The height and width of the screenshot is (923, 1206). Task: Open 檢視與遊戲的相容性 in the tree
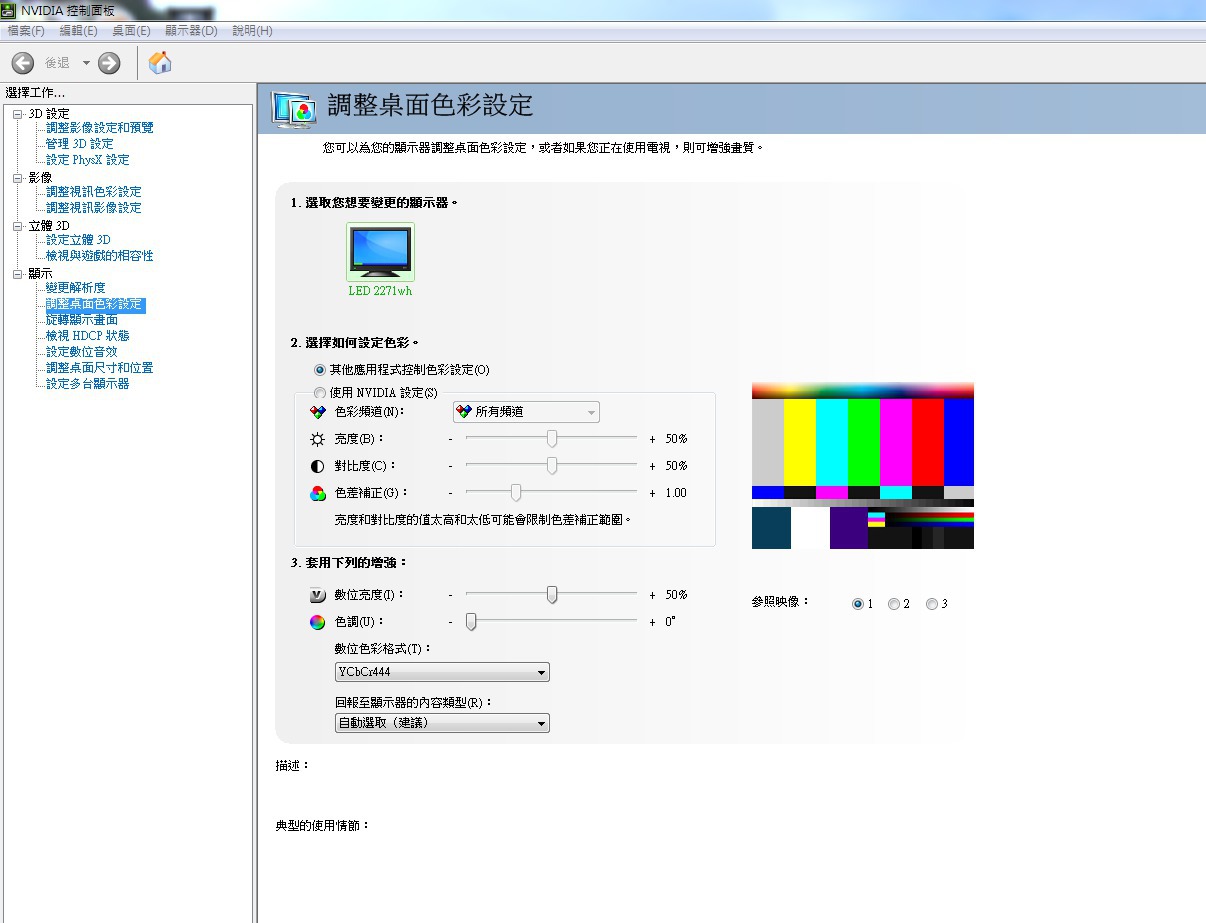click(x=100, y=256)
